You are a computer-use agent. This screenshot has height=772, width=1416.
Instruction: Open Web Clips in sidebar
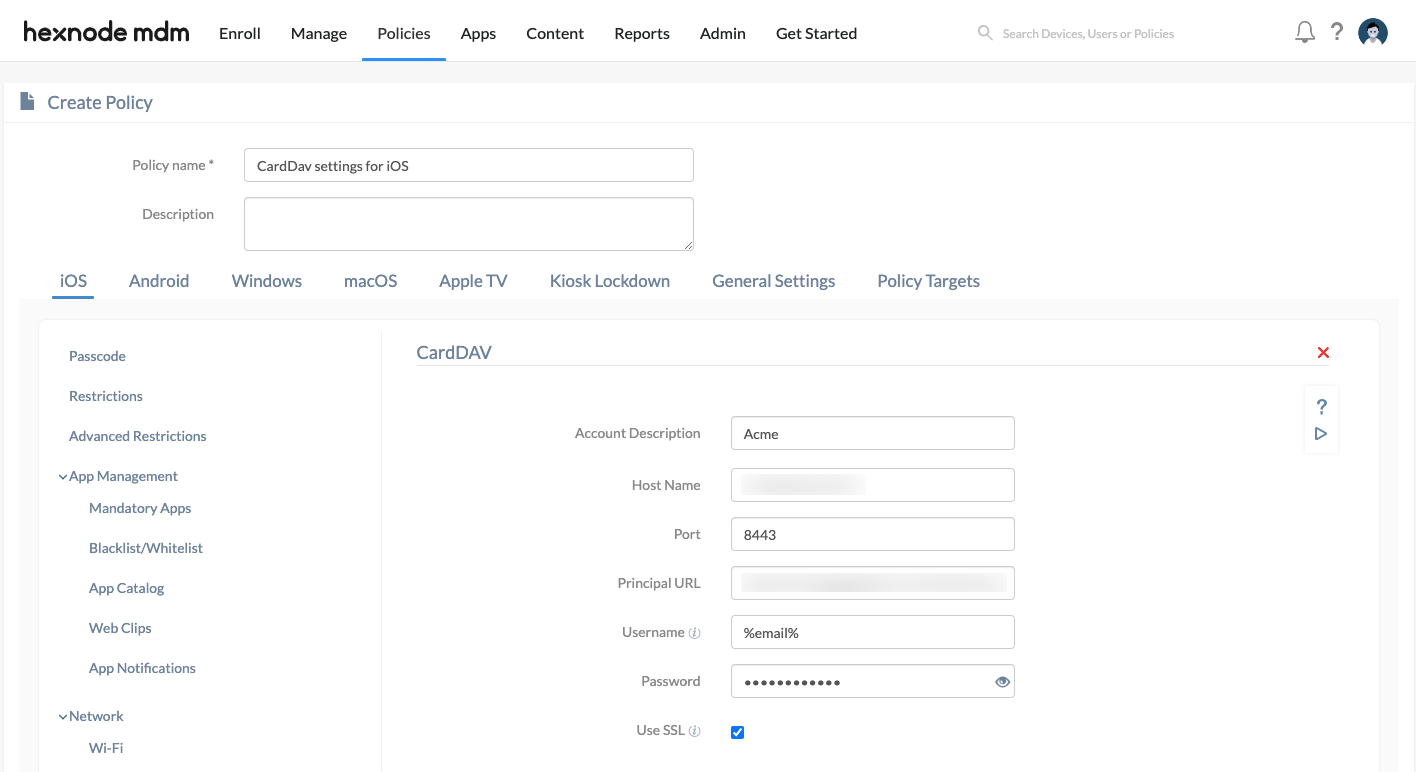[x=120, y=628]
